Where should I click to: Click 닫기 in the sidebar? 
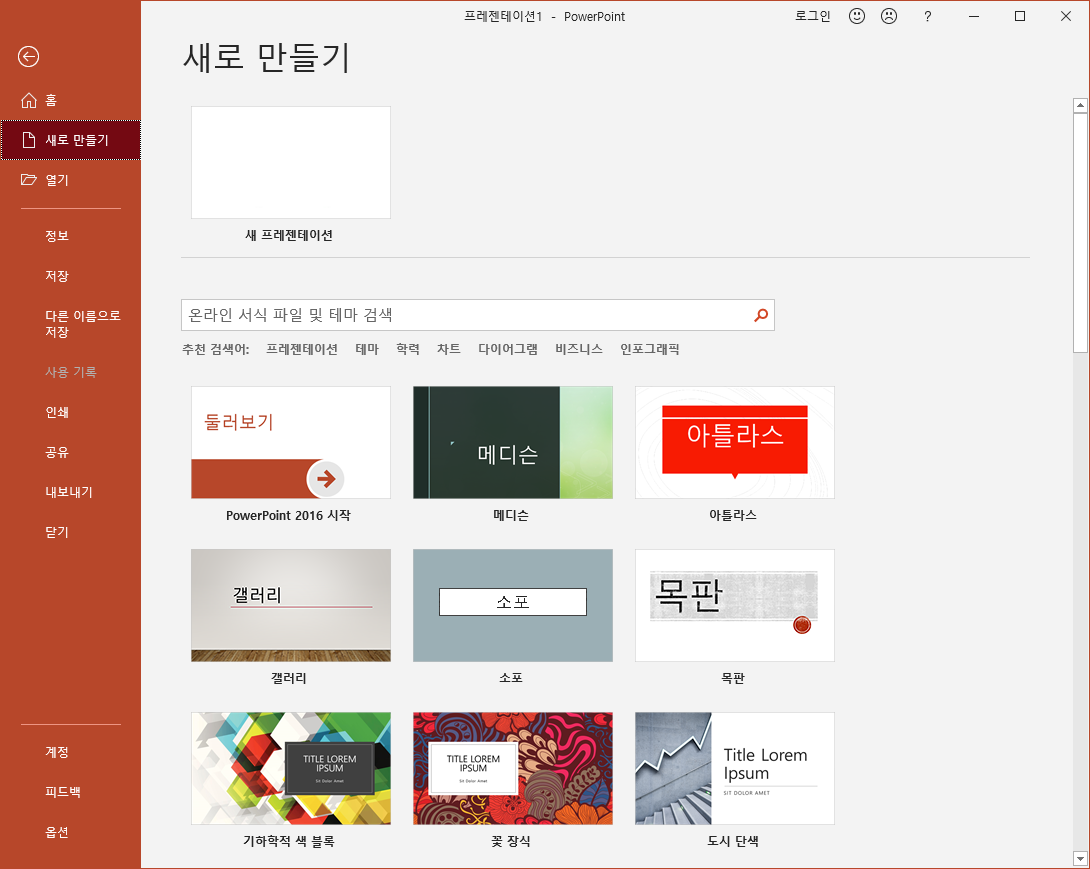click(57, 533)
